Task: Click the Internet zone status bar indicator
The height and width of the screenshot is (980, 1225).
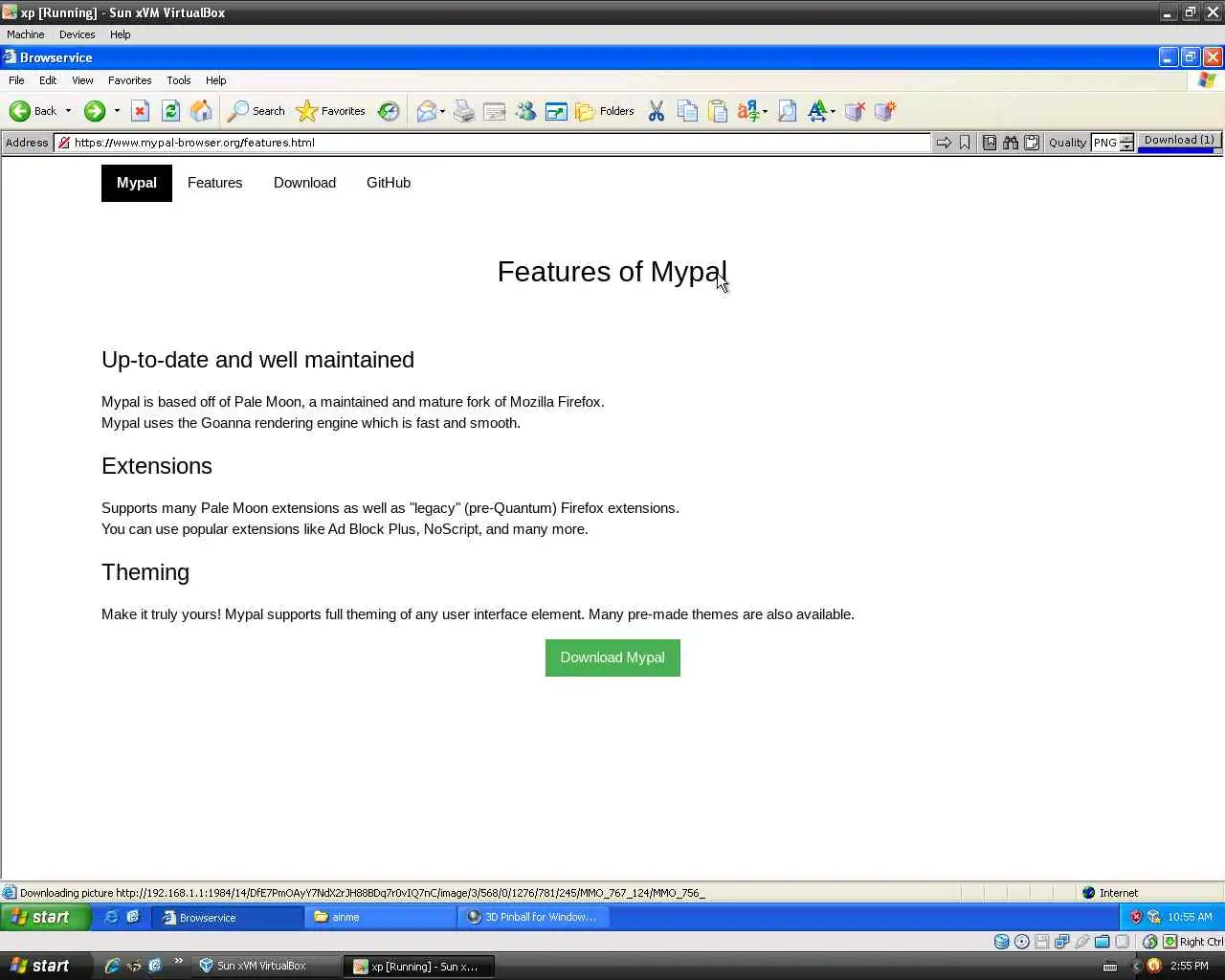Action: tap(1110, 893)
